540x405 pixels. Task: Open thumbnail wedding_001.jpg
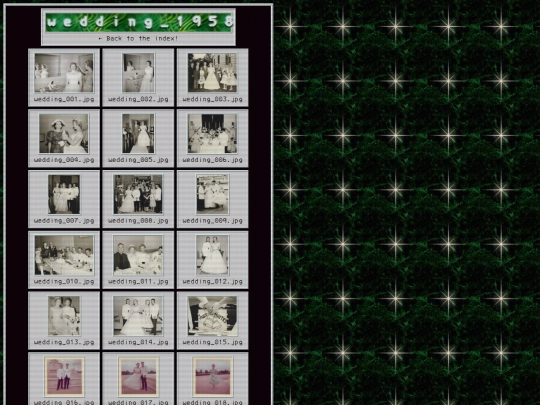[x=64, y=73]
